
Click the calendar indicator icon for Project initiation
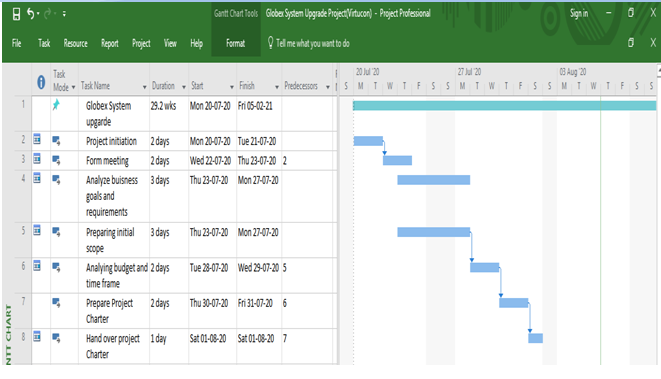(37, 139)
